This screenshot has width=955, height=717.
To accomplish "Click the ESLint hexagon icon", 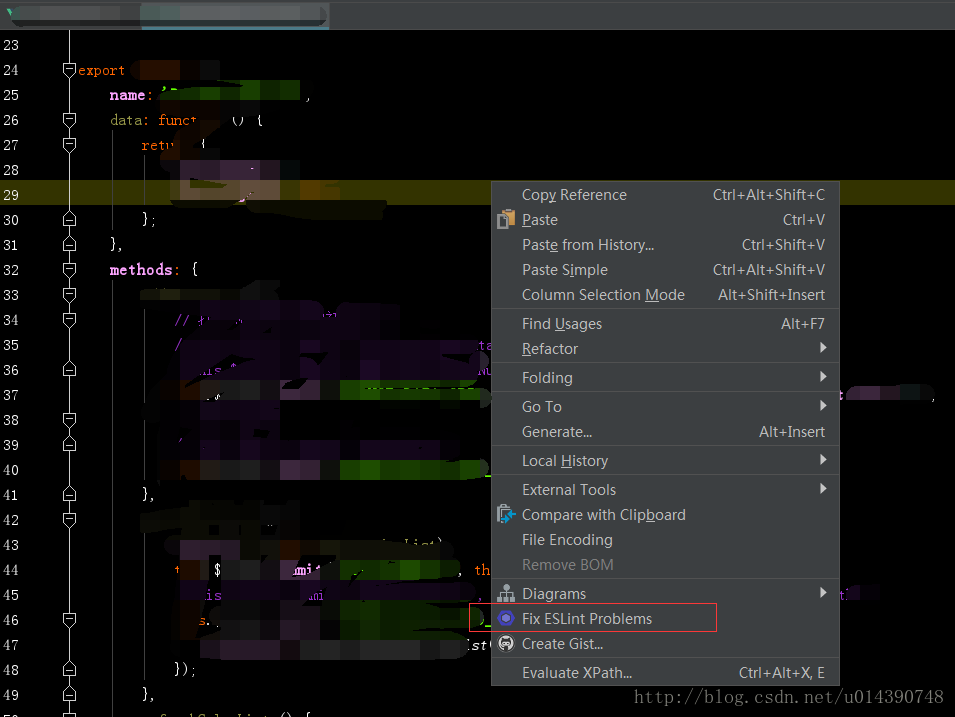I will tap(506, 619).
